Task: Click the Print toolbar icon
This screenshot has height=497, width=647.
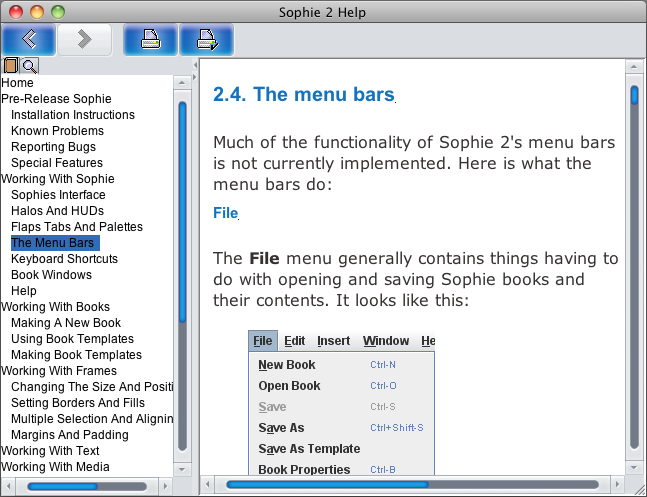Action: pyautogui.click(x=151, y=40)
